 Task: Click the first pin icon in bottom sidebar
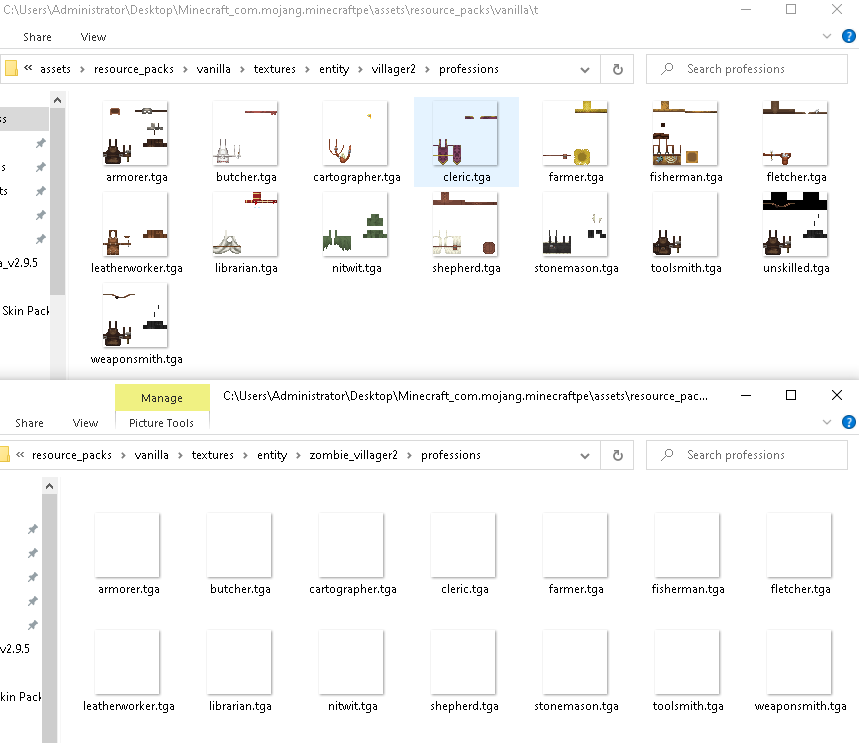pyautogui.click(x=33, y=529)
